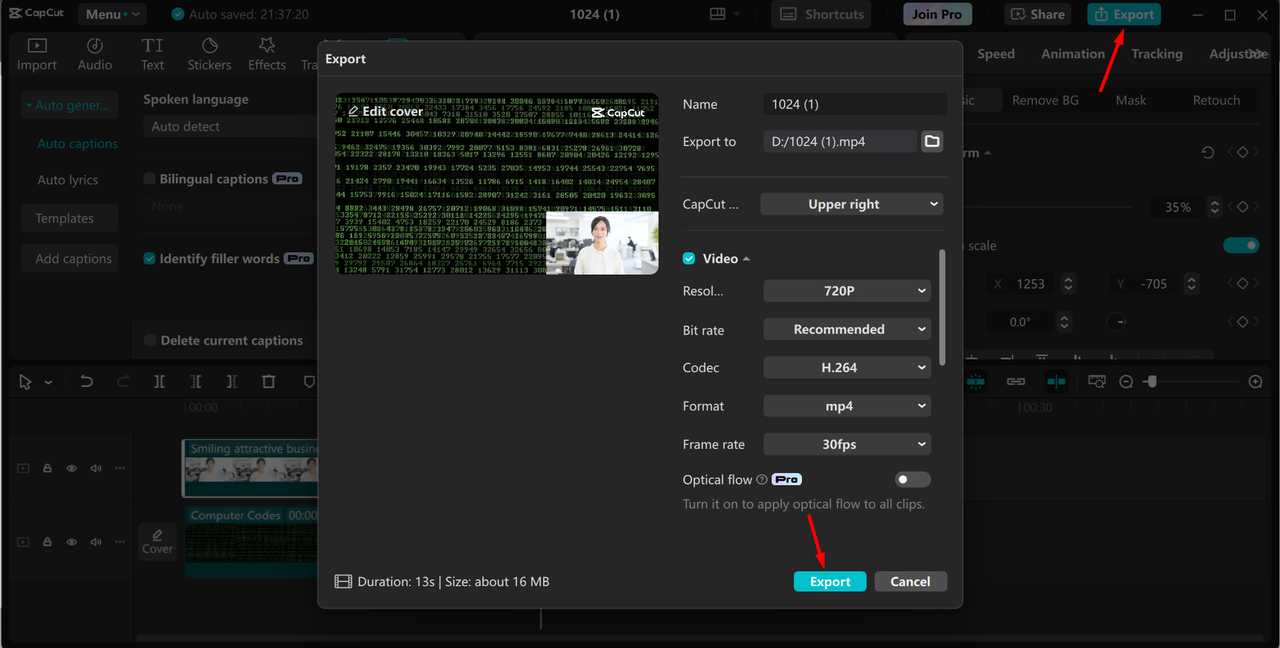Add keyframe next to the 35% scale
The width and height of the screenshot is (1280, 648).
pyautogui.click(x=1243, y=207)
